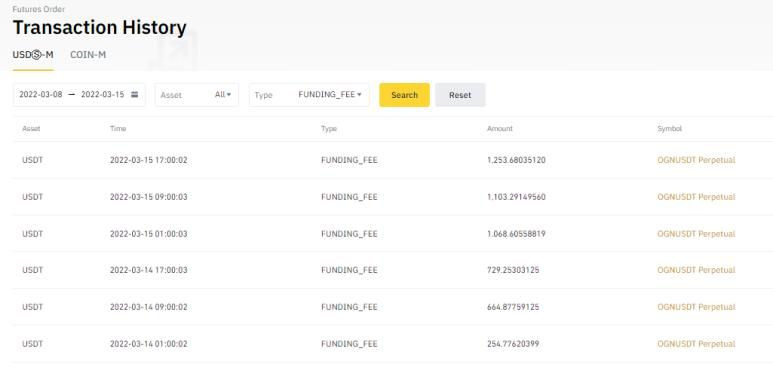
Task: Switch to the USDⓈ-M tab
Action: [x=33, y=55]
